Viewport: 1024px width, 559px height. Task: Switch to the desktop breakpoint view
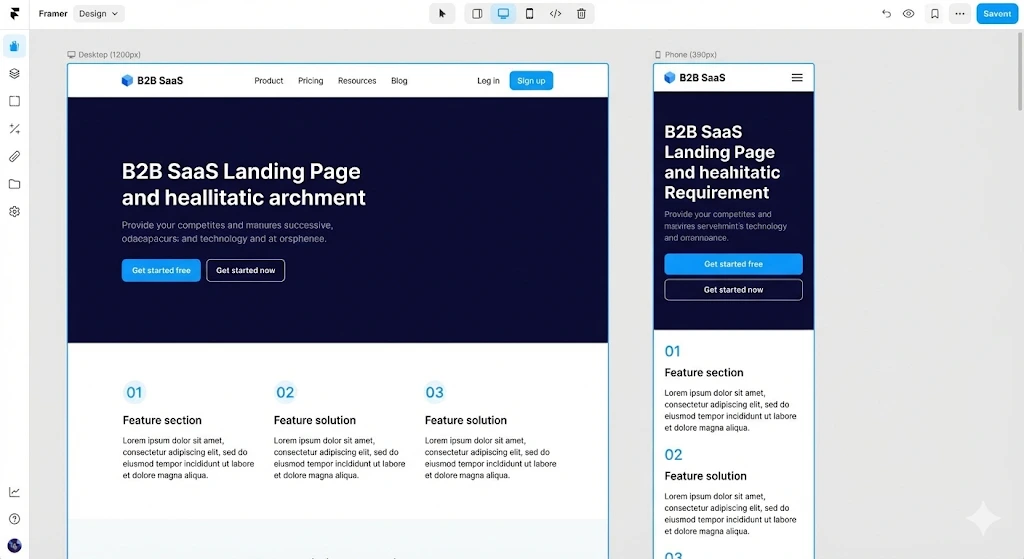tap(503, 14)
